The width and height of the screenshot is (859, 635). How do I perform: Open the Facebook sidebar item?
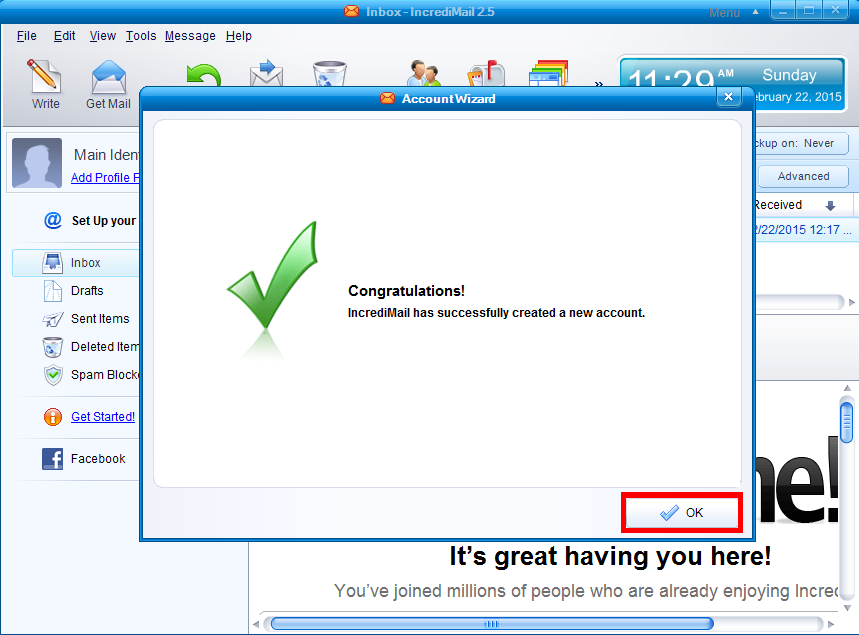84,459
